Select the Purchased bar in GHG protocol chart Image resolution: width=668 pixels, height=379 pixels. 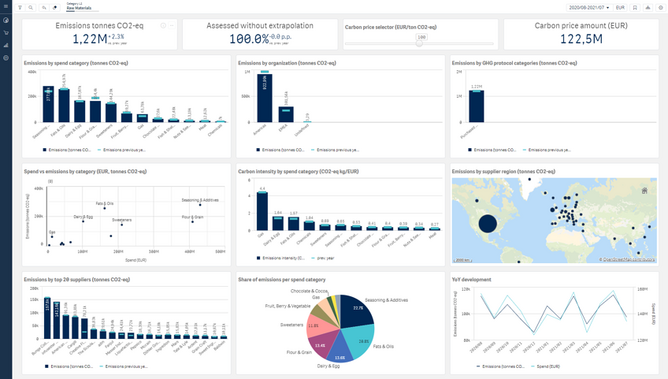pyautogui.click(x=476, y=106)
